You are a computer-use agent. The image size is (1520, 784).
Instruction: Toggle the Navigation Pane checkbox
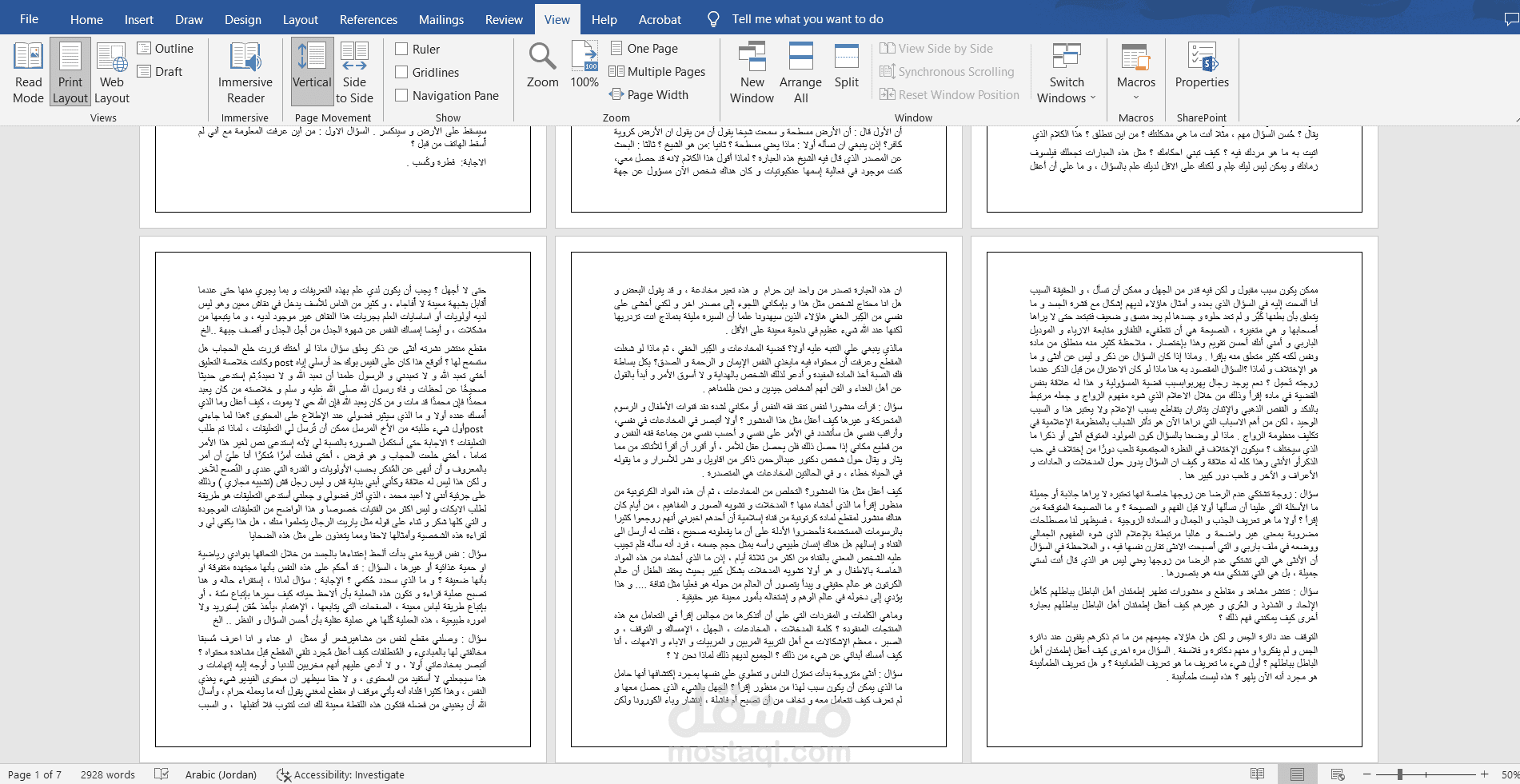point(401,95)
